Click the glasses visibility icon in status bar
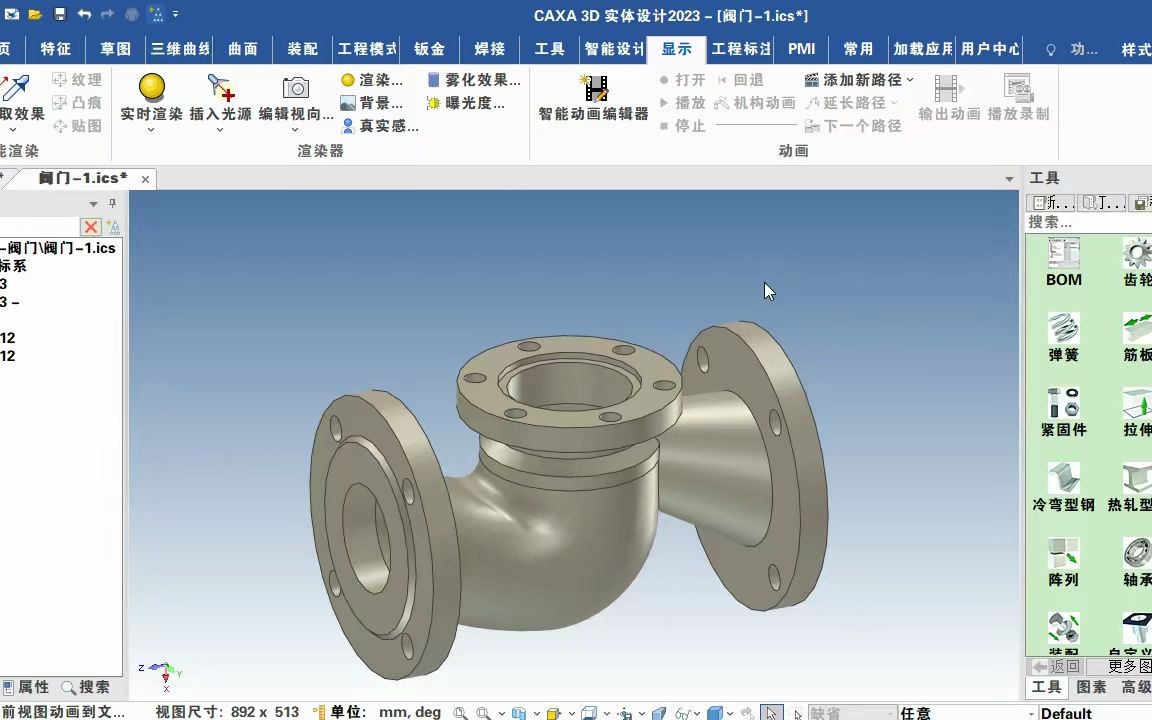1152x720 pixels. 683,712
